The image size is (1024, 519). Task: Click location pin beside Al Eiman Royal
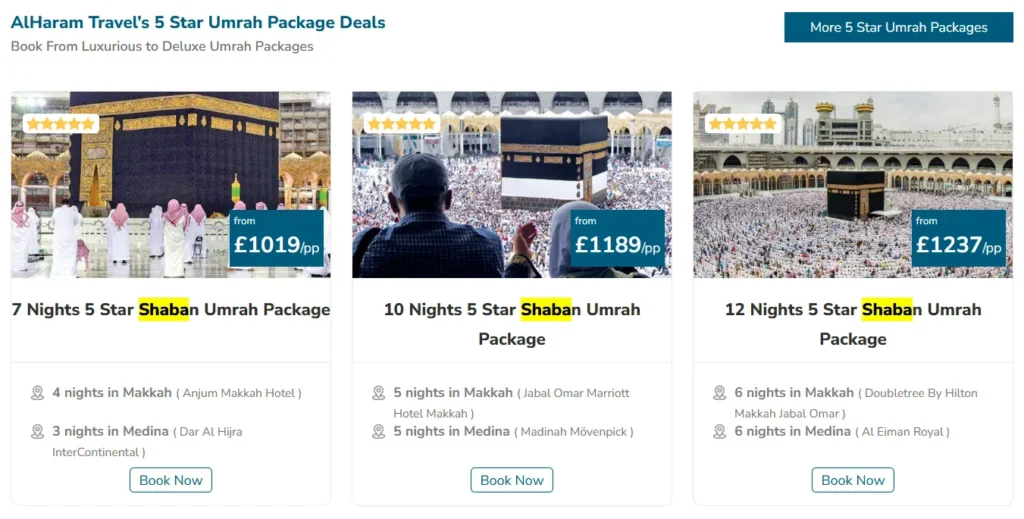pyautogui.click(x=720, y=432)
